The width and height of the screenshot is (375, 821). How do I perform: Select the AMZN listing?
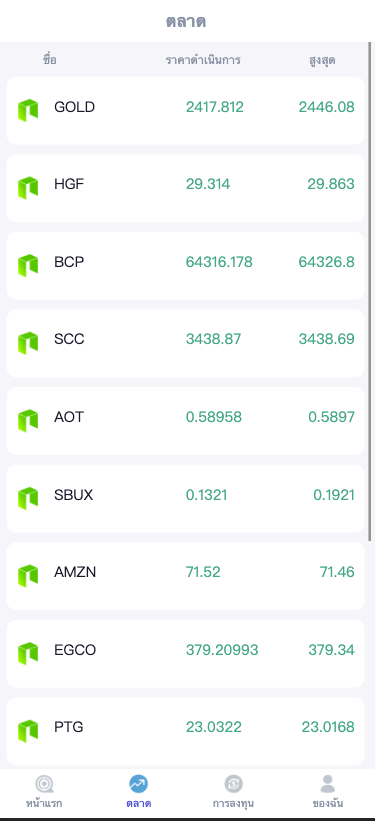185,576
